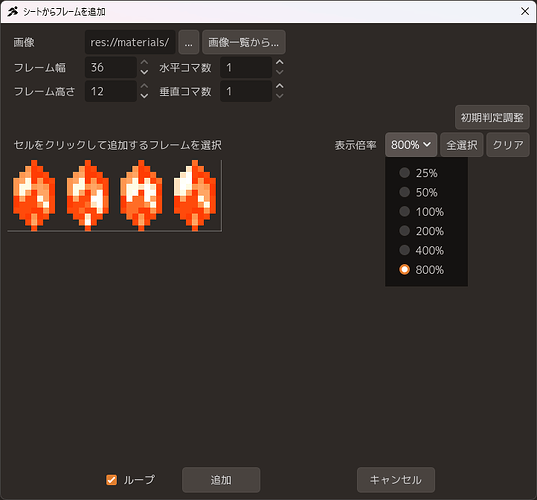Close the シートからフレームを追加 dialog
Viewport: 537px width, 500px height.
[x=525, y=12]
